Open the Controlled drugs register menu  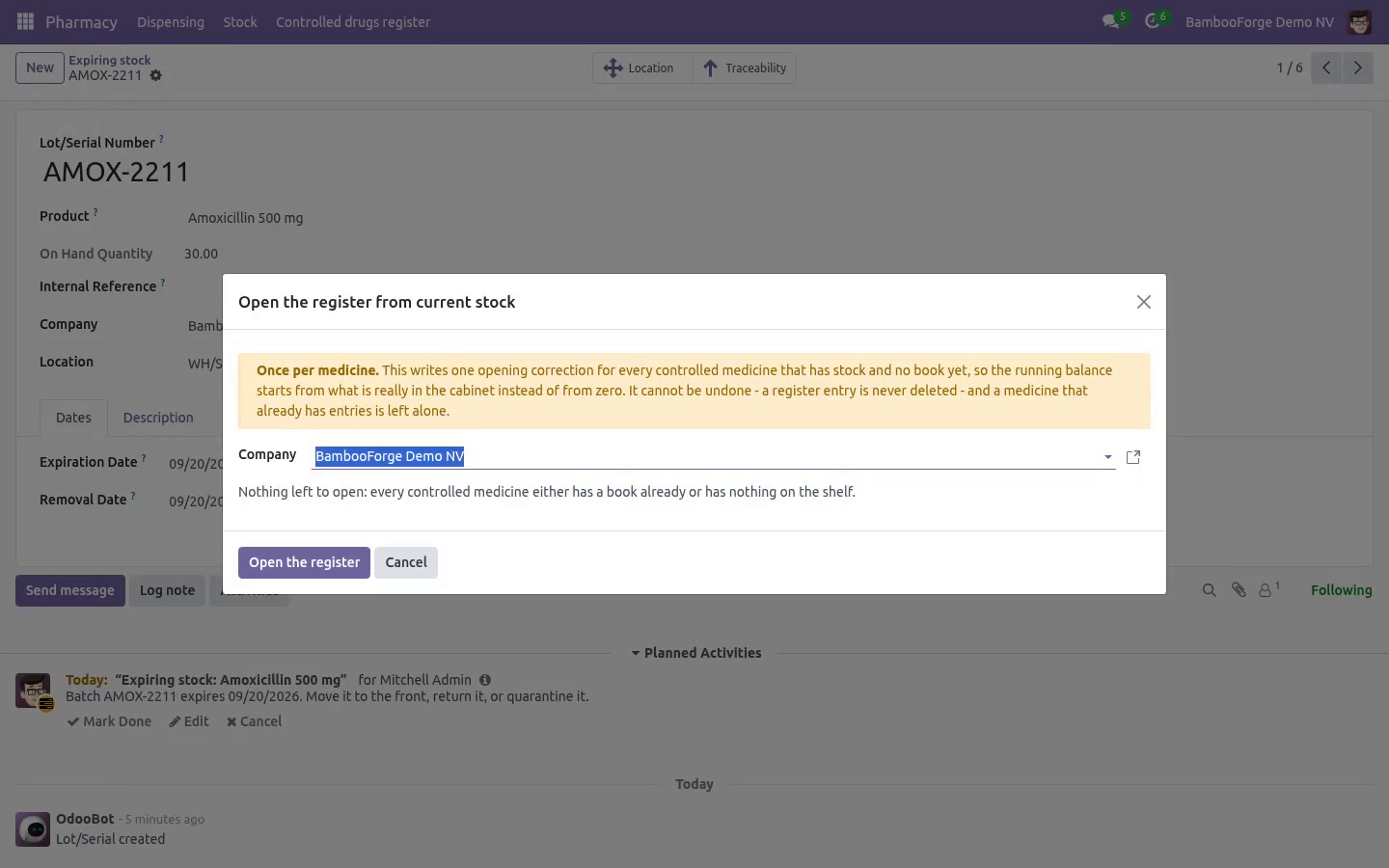[x=353, y=22]
